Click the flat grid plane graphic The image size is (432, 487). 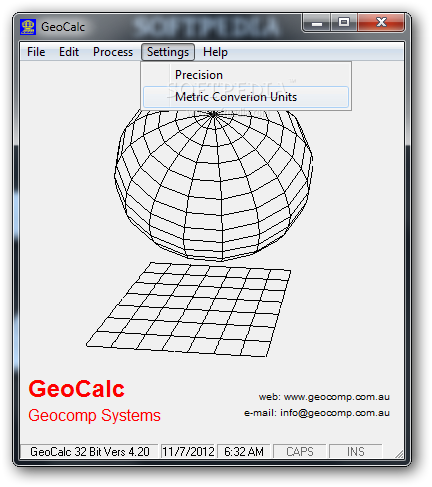[x=189, y=309]
